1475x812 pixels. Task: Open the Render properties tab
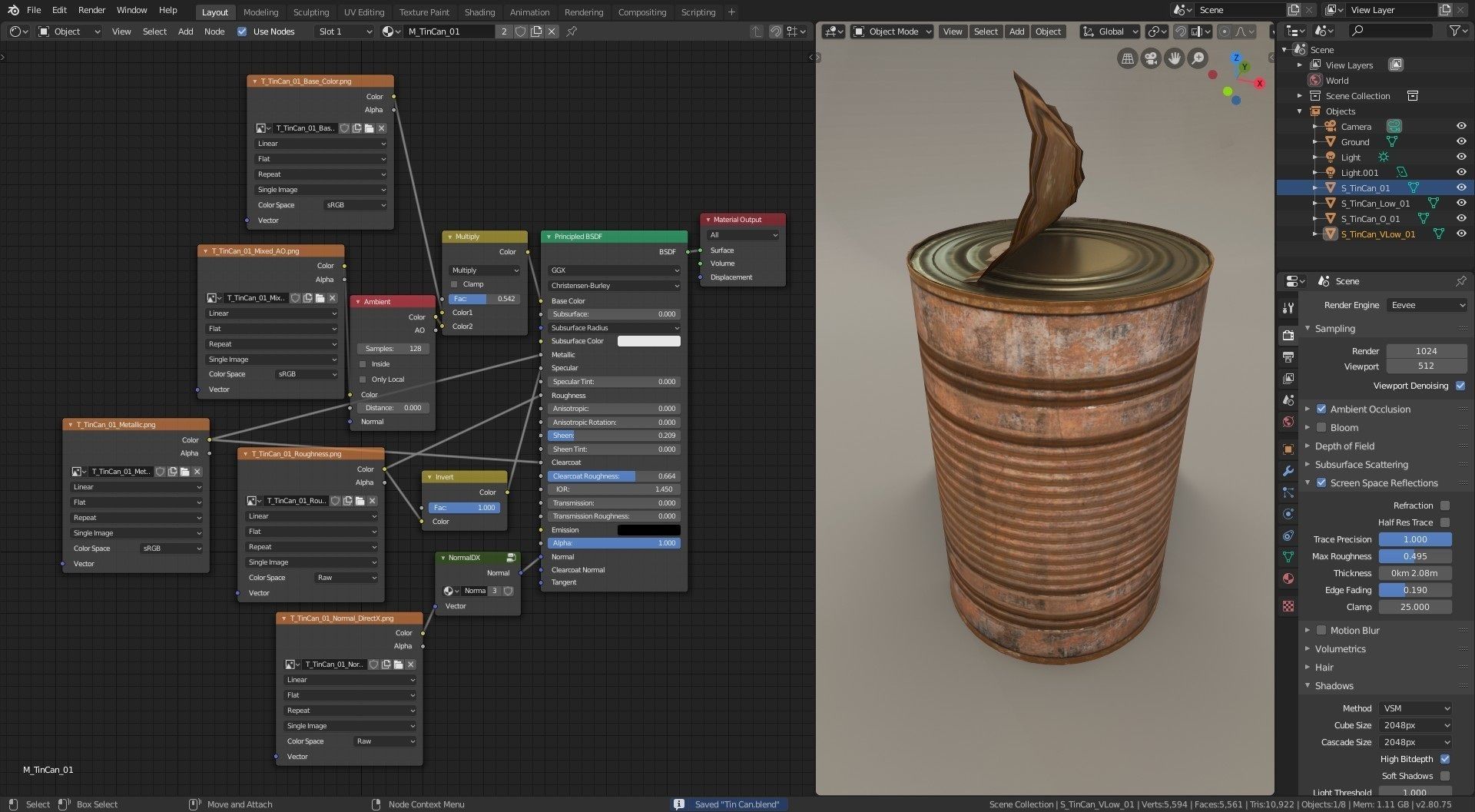[x=1288, y=335]
